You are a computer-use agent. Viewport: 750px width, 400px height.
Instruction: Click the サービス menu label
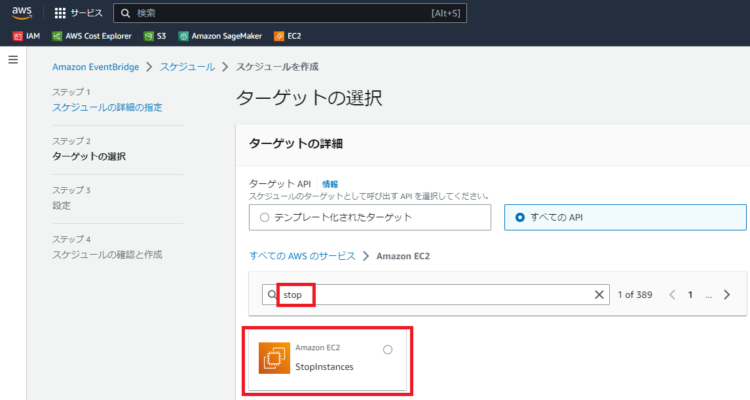[x=87, y=13]
